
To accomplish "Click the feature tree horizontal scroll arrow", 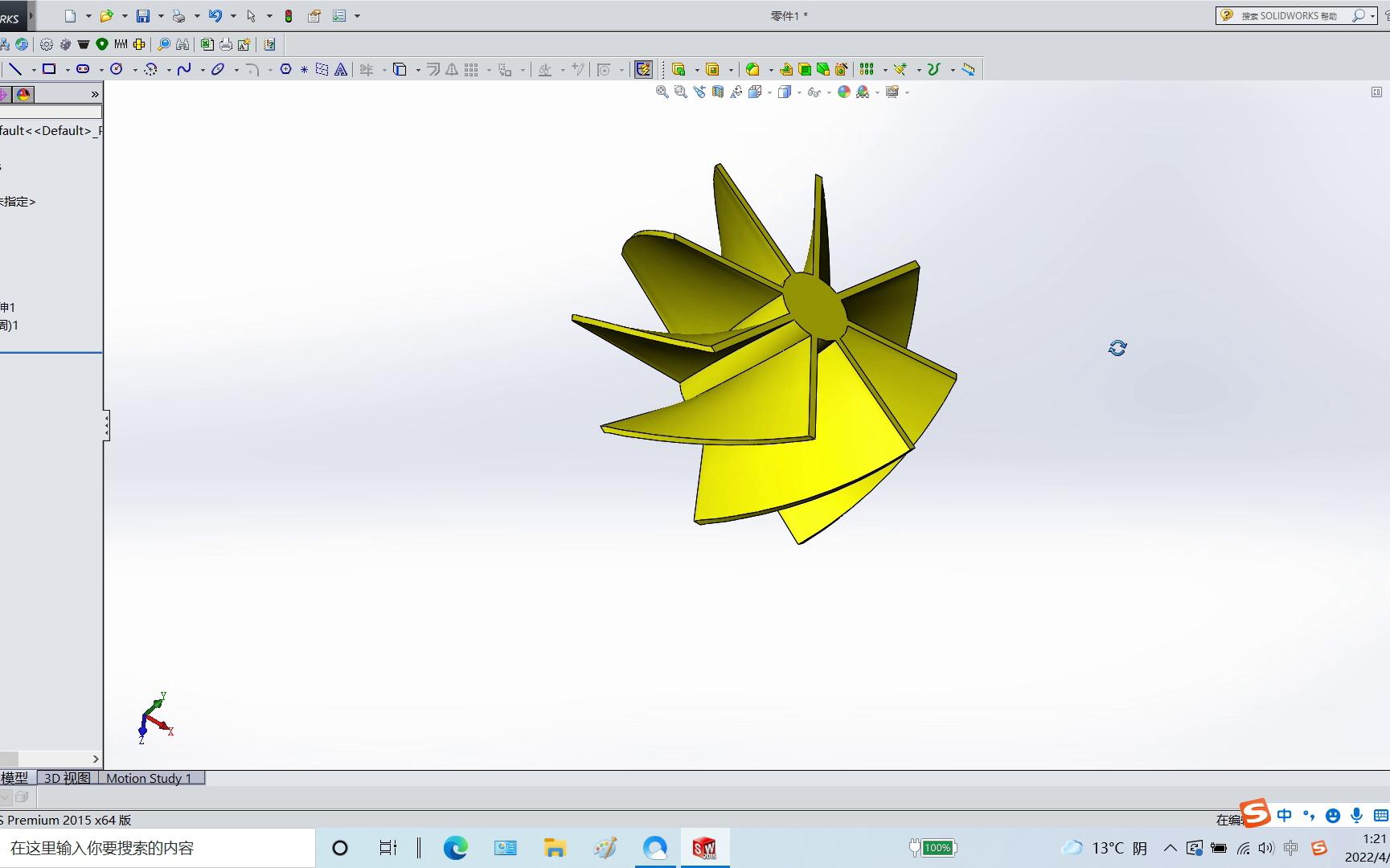I will point(96,759).
